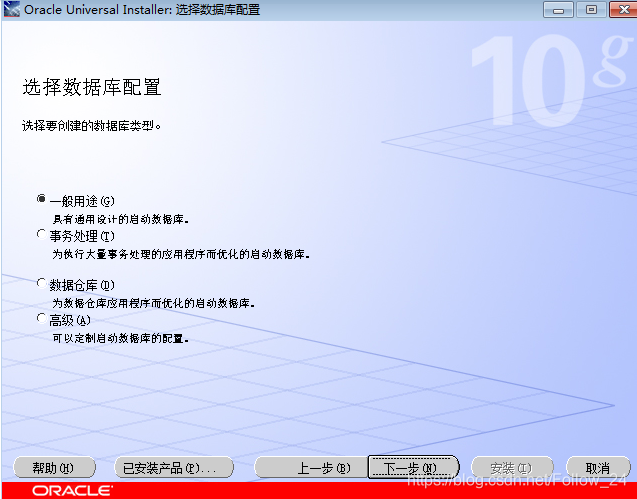This screenshot has width=637, height=499.
Task: Click the description 可以定制启动数据库的配置。
Action: point(121,338)
